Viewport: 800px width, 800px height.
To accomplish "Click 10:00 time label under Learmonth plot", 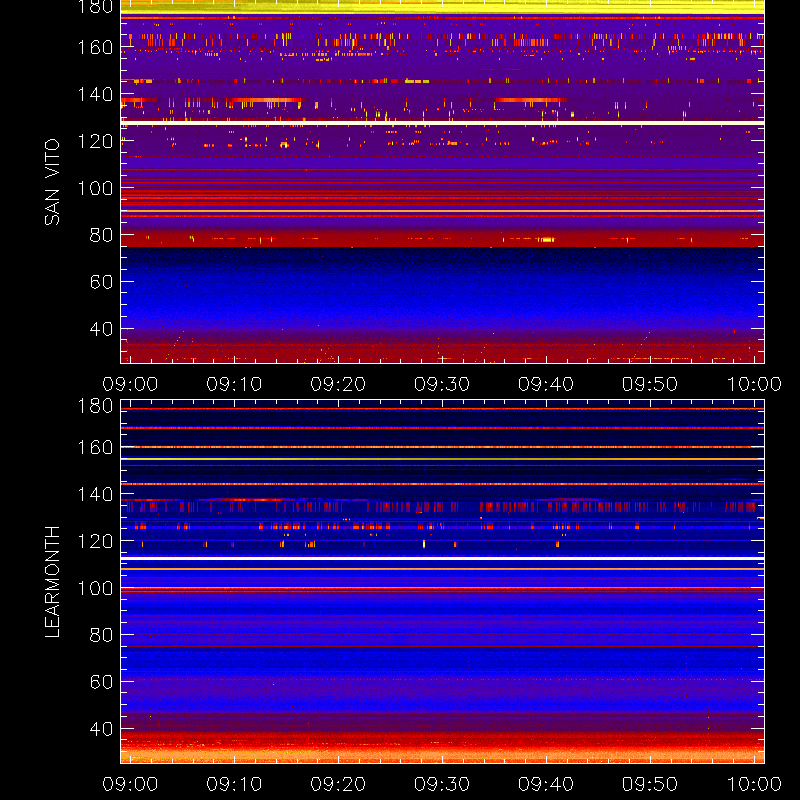I will [754, 784].
